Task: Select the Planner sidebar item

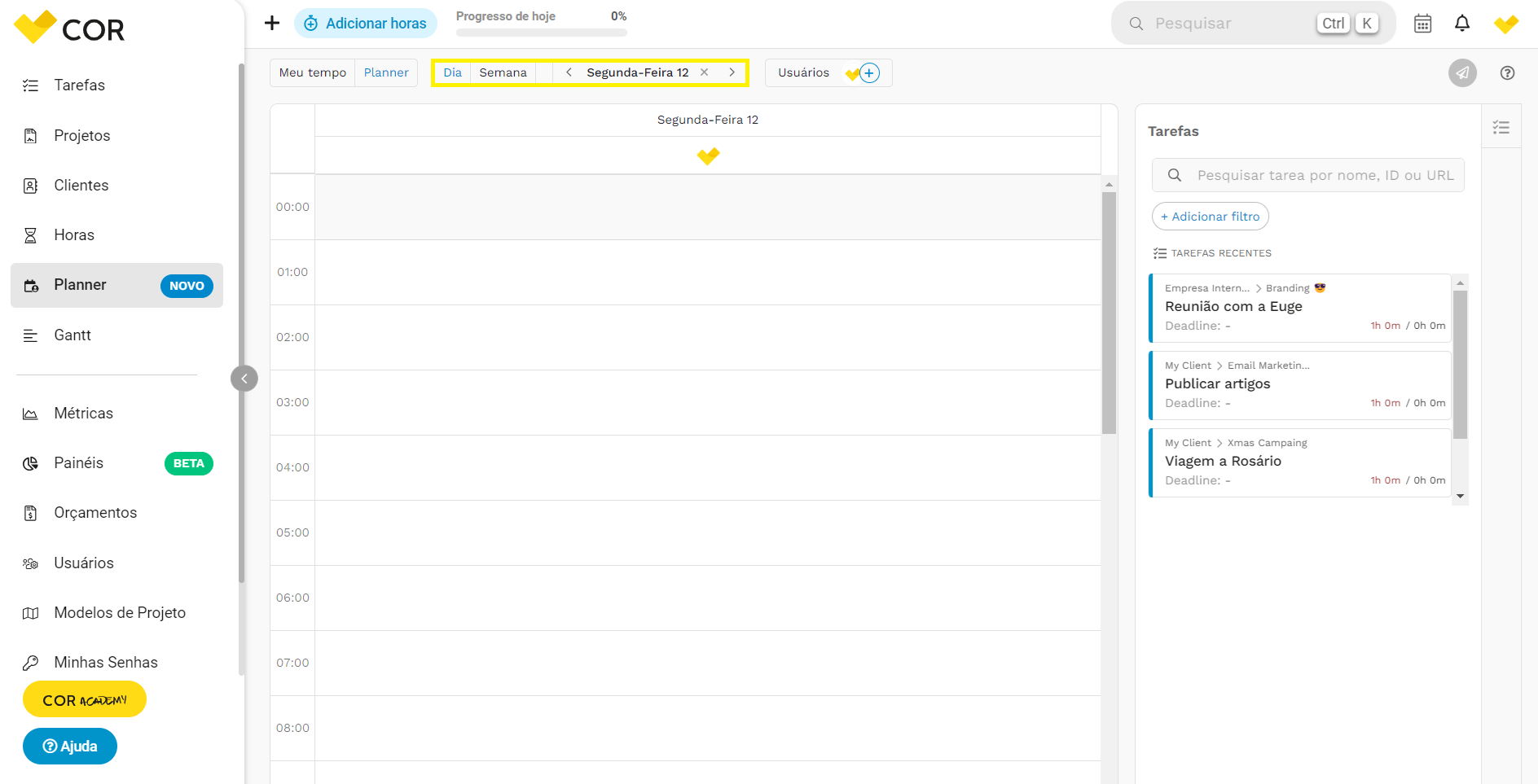Action: [116, 285]
